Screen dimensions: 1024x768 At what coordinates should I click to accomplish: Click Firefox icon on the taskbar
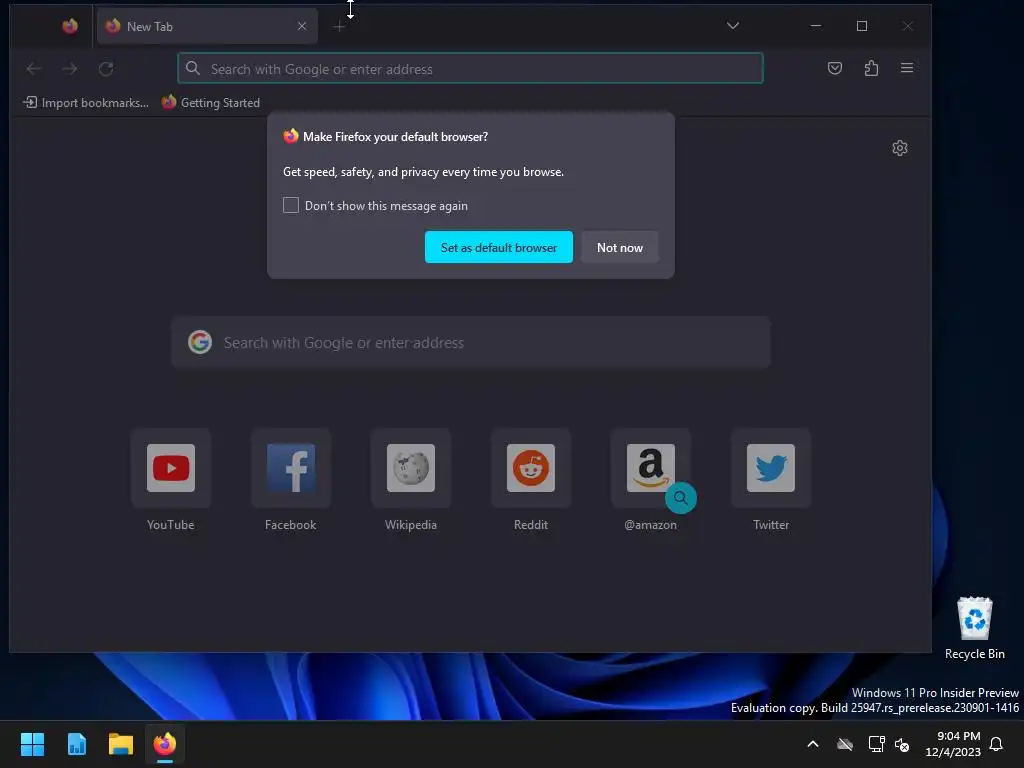click(x=165, y=744)
